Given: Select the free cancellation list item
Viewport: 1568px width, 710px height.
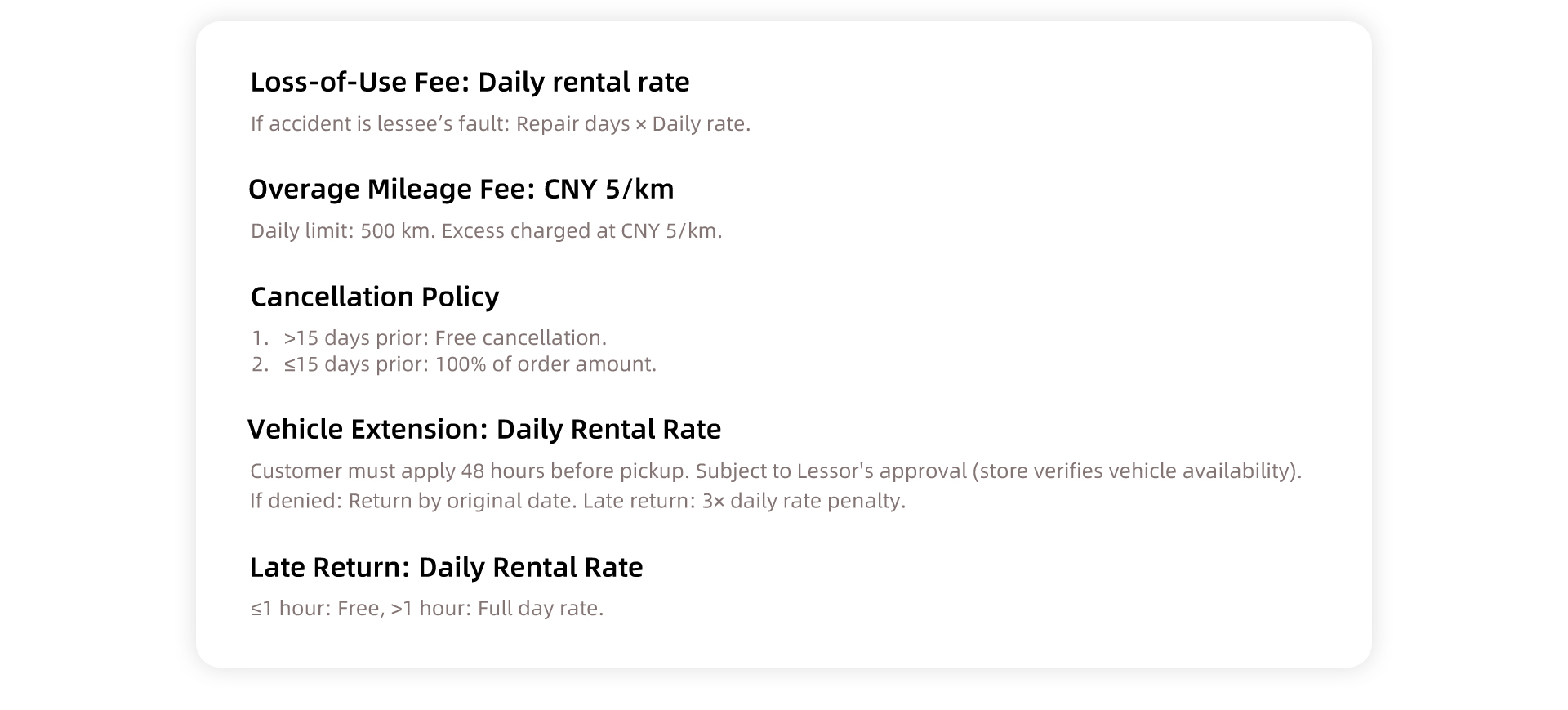Looking at the screenshot, I should pyautogui.click(x=445, y=337).
